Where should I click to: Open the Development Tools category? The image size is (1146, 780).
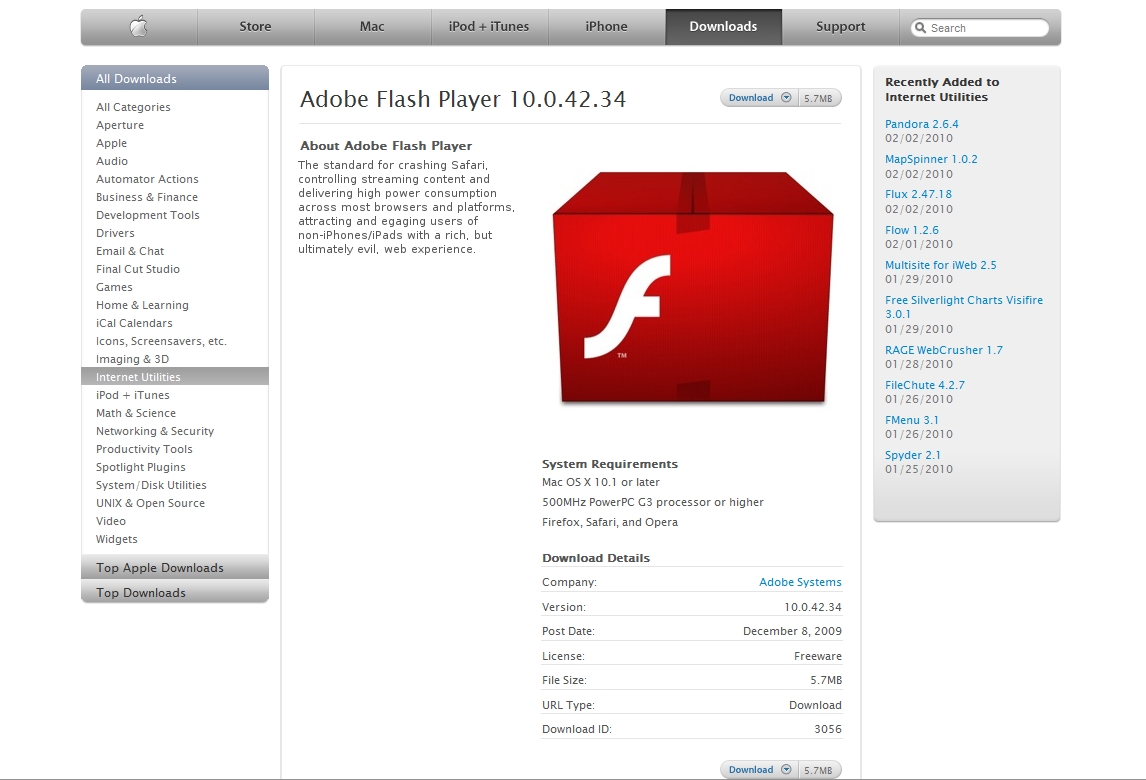pyautogui.click(x=148, y=215)
